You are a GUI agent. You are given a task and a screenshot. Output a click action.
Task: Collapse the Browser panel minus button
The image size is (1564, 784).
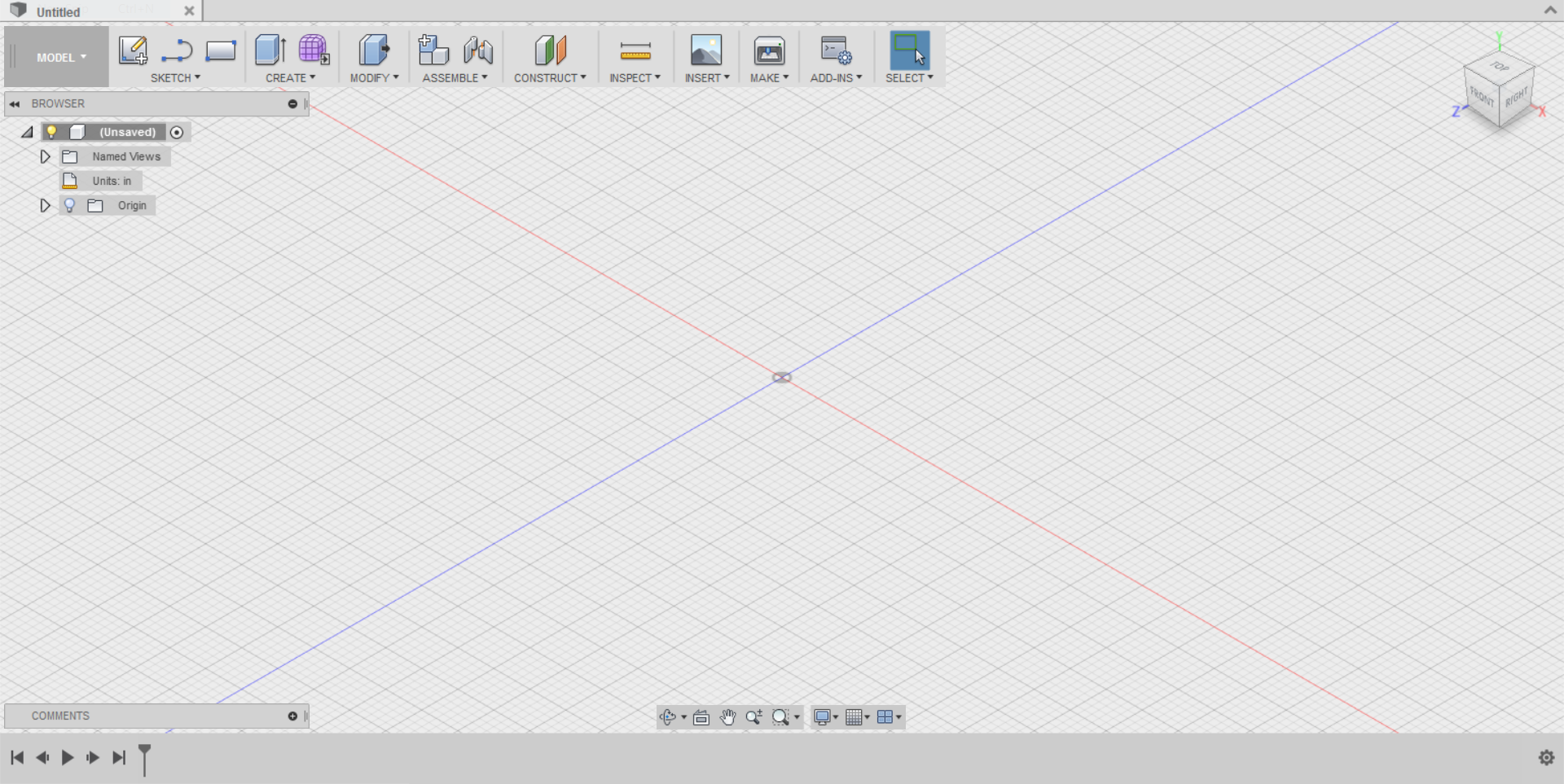click(x=292, y=103)
